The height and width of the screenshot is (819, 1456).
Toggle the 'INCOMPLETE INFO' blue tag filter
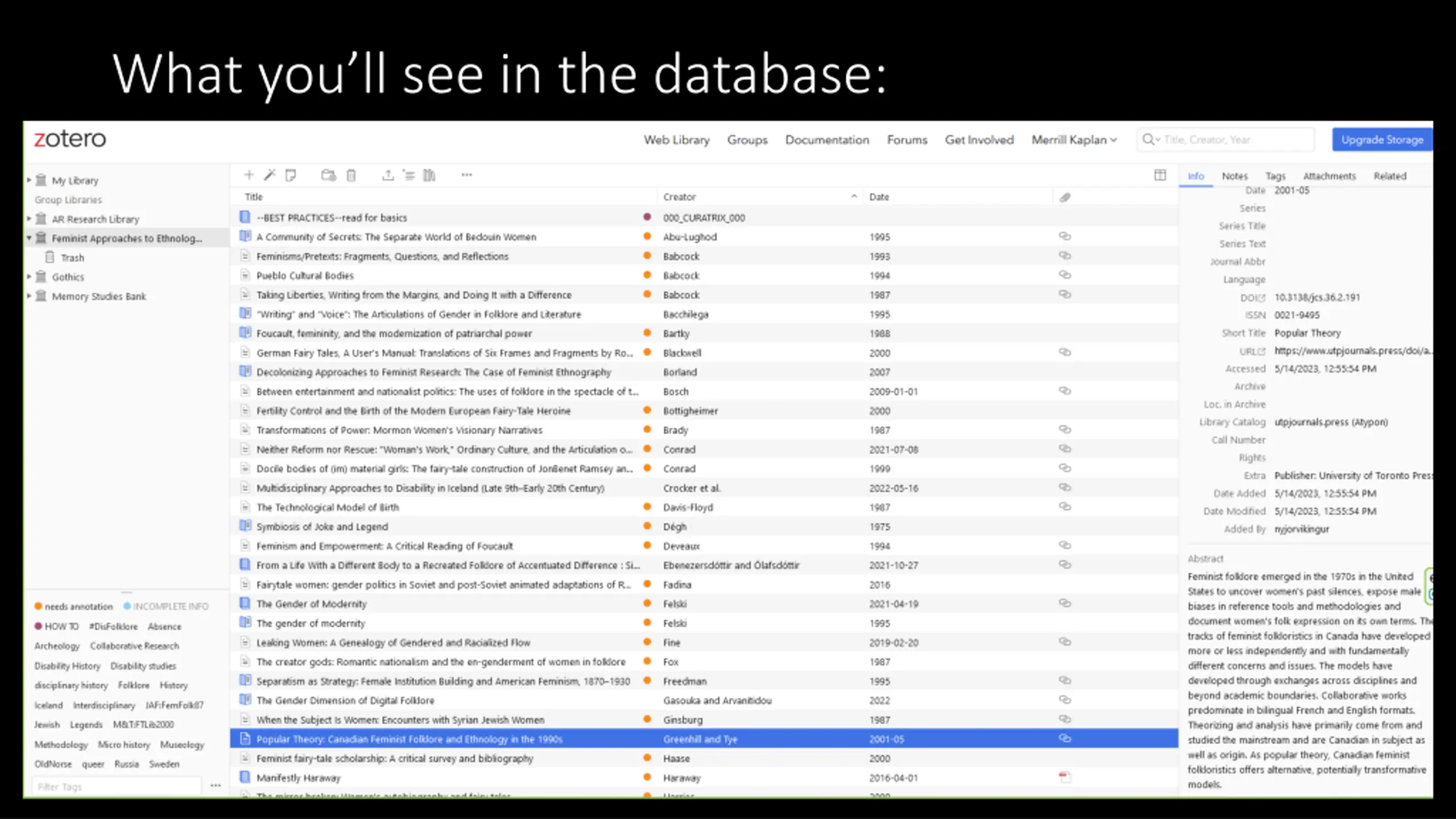point(166,606)
